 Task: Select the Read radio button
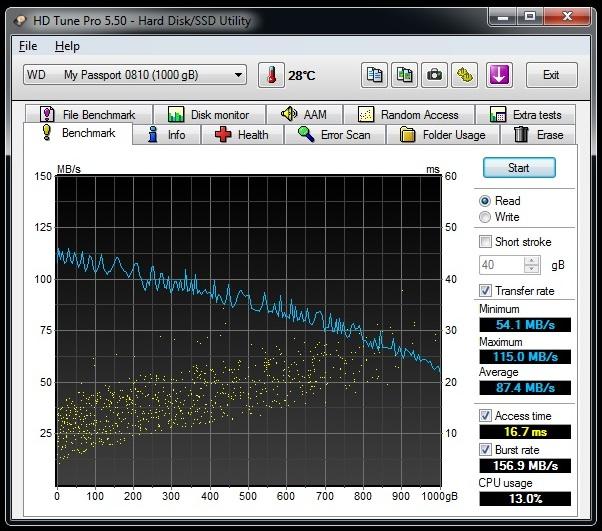tap(485, 201)
